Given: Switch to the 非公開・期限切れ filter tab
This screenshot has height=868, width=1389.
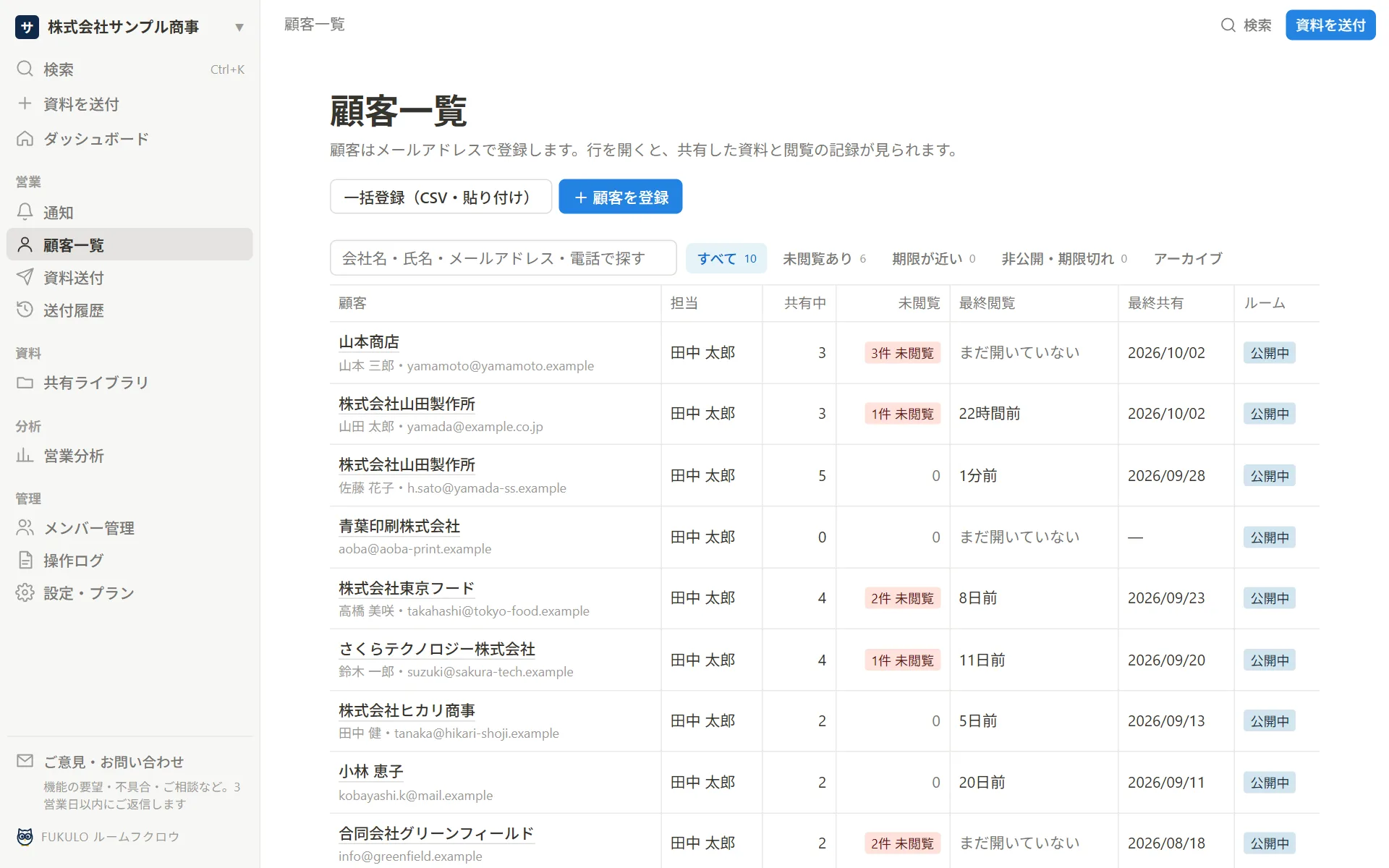Looking at the screenshot, I should 1064,258.
